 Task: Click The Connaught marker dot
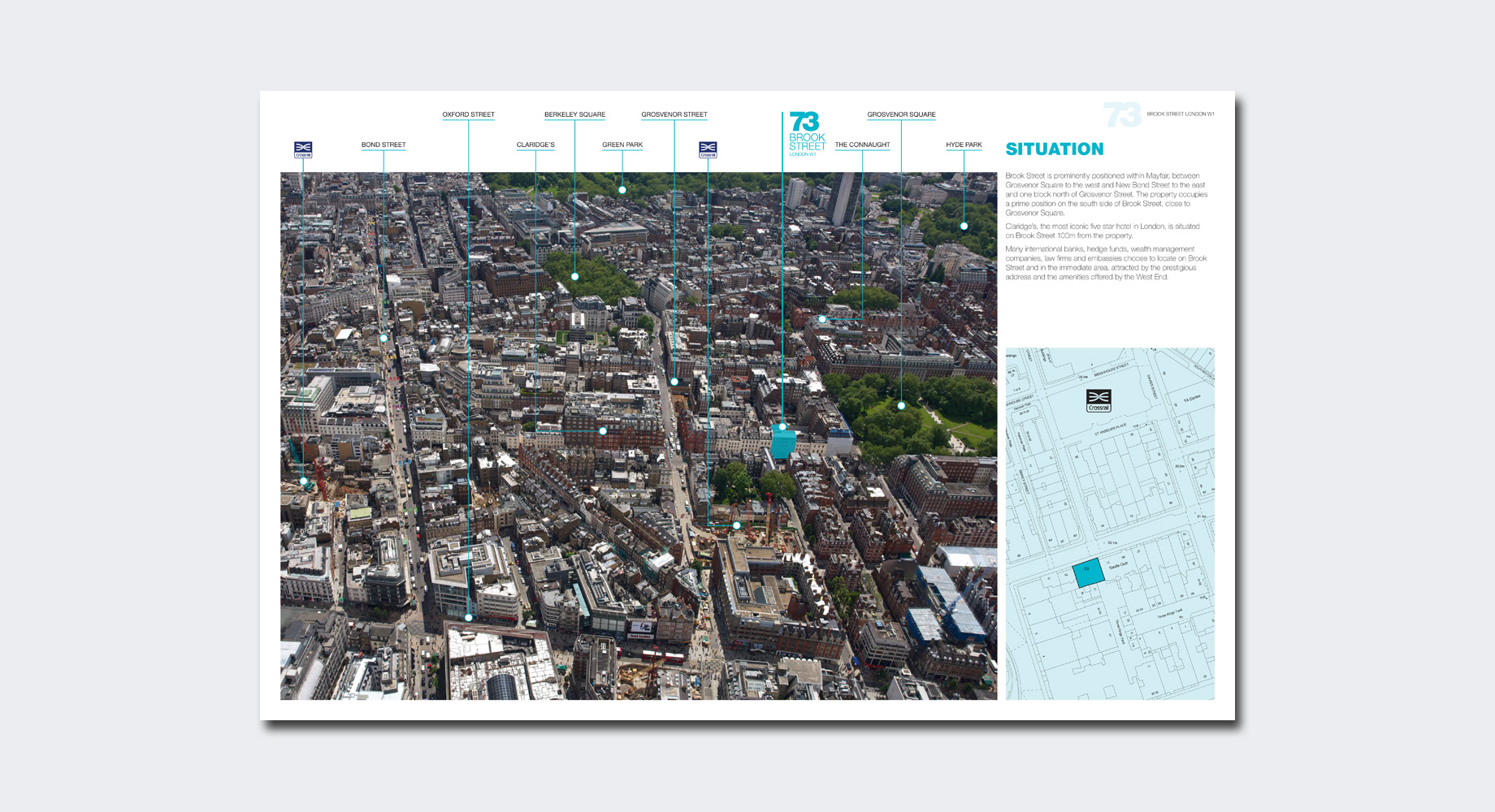[x=822, y=319]
